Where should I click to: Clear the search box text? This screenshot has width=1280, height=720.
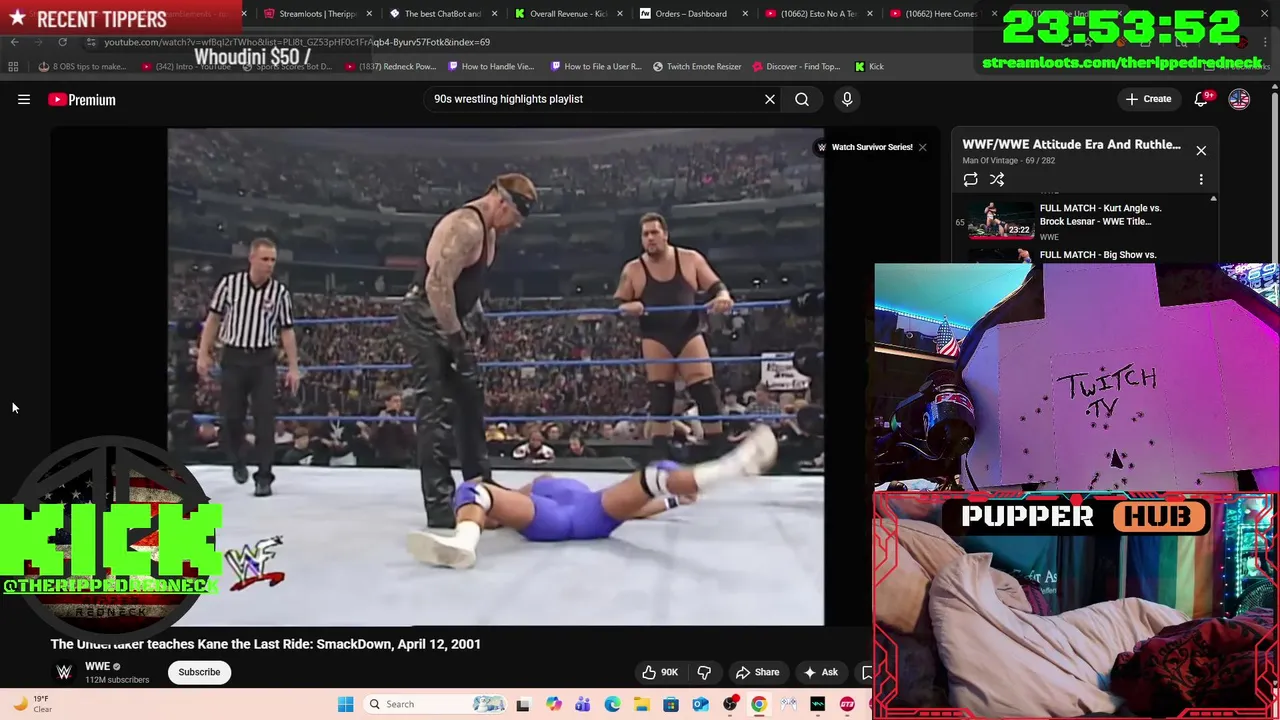click(770, 99)
